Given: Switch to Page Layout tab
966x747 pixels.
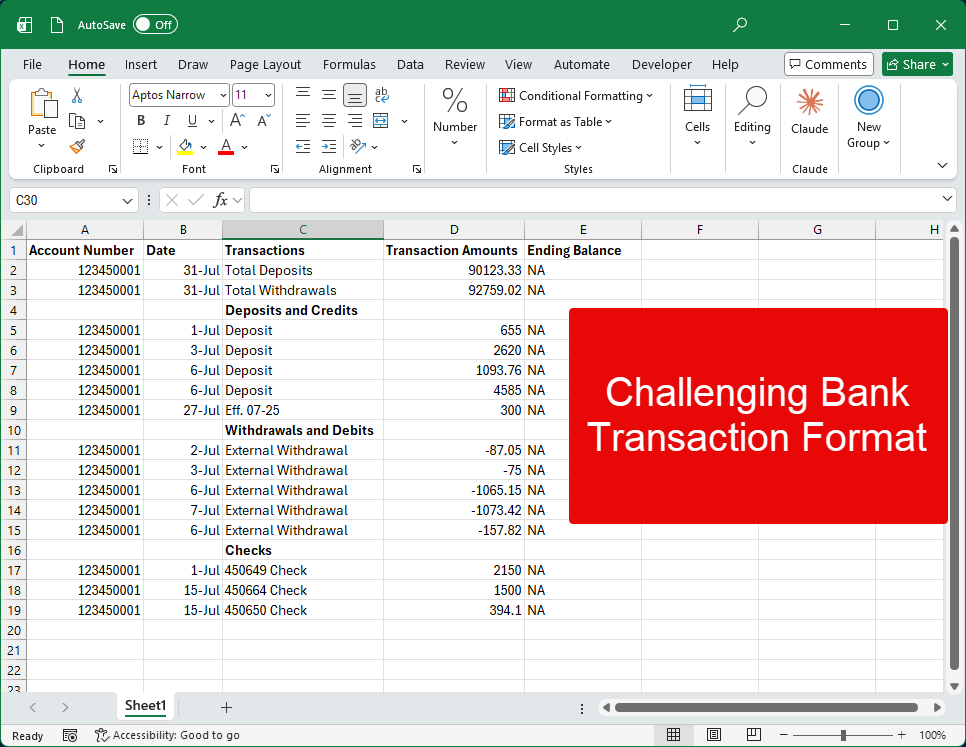Looking at the screenshot, I should coord(265,65).
